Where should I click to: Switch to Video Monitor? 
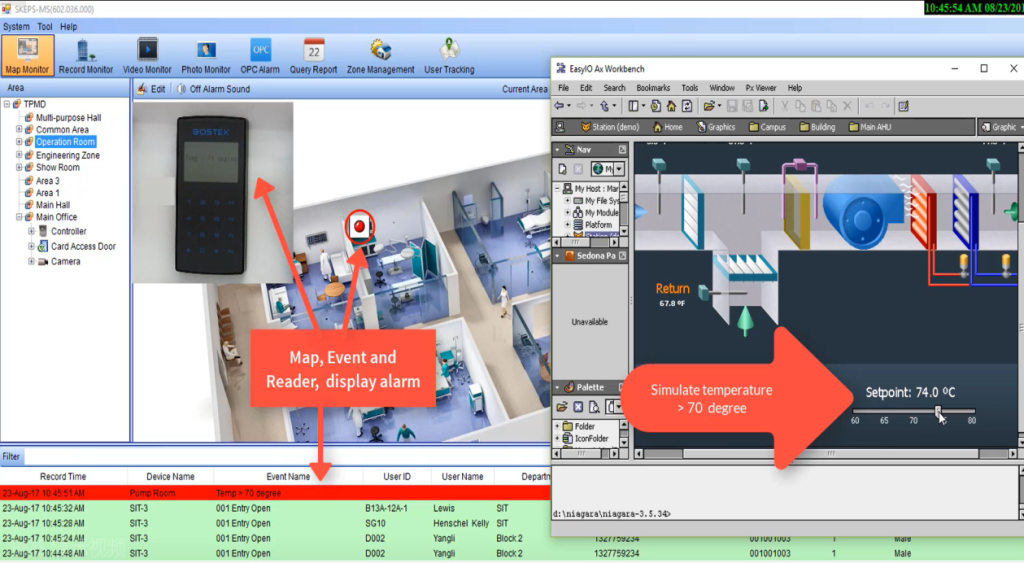147,55
